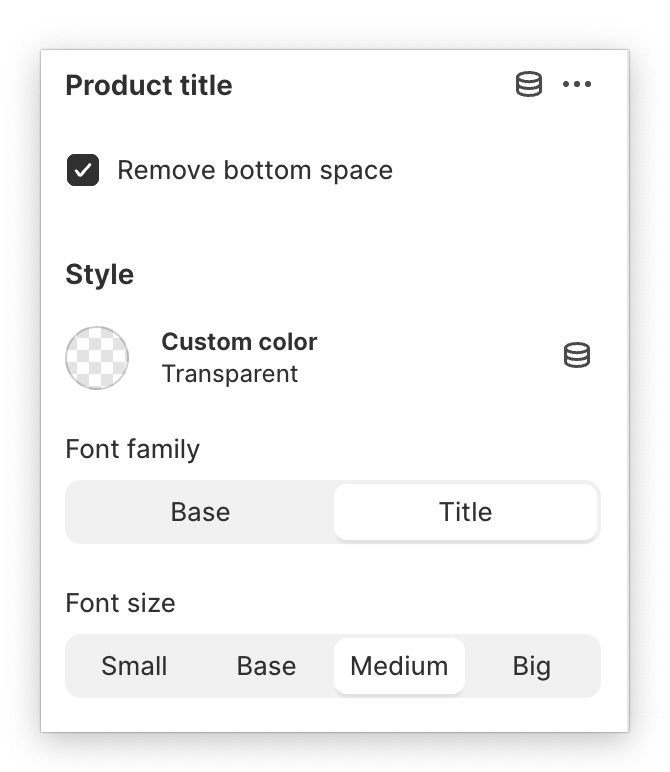Image resolution: width=670 pixels, height=772 pixels.
Task: Click the Font size label
Action: tap(120, 603)
